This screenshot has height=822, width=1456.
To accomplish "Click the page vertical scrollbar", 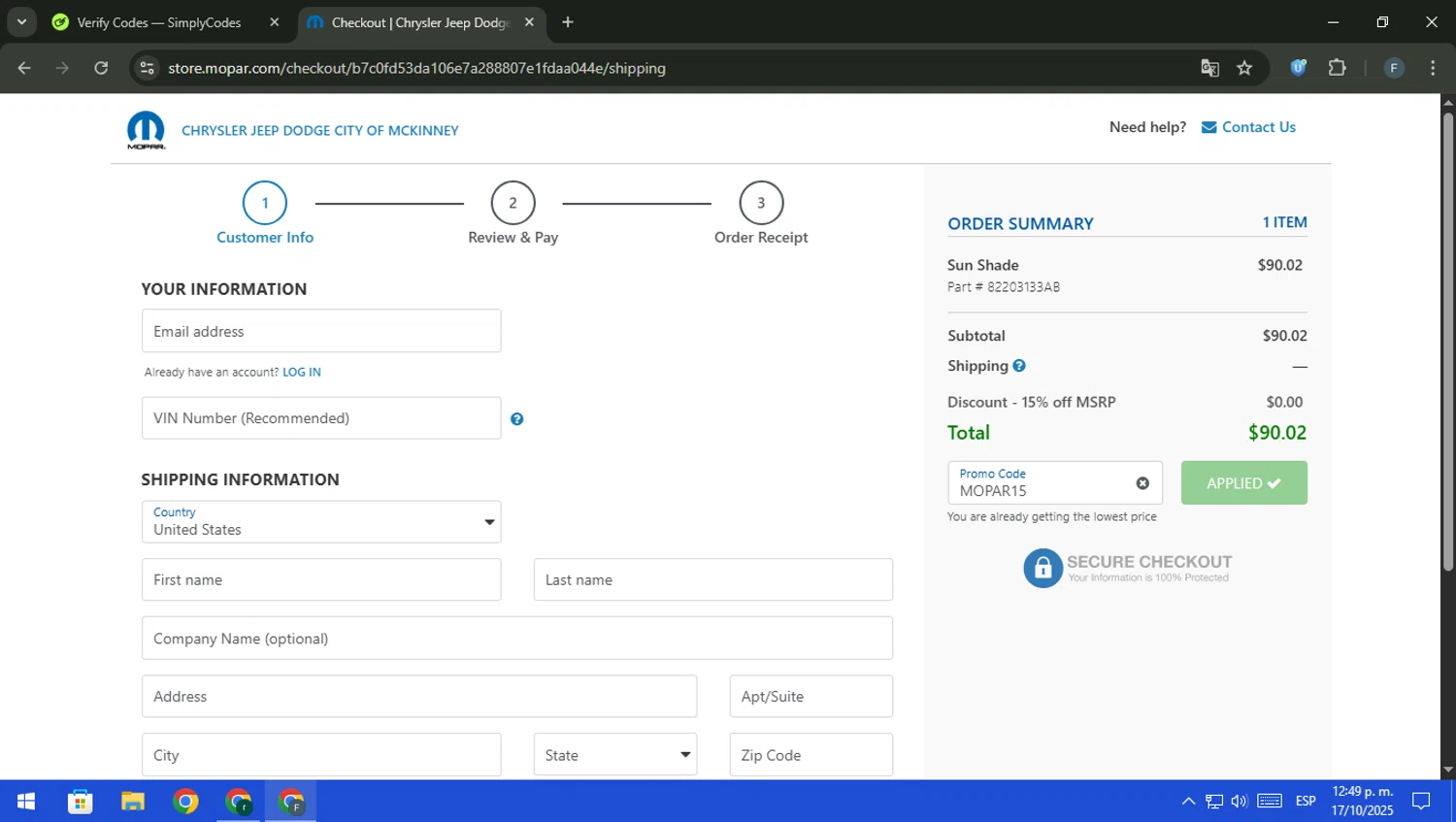I will pos(1447,340).
